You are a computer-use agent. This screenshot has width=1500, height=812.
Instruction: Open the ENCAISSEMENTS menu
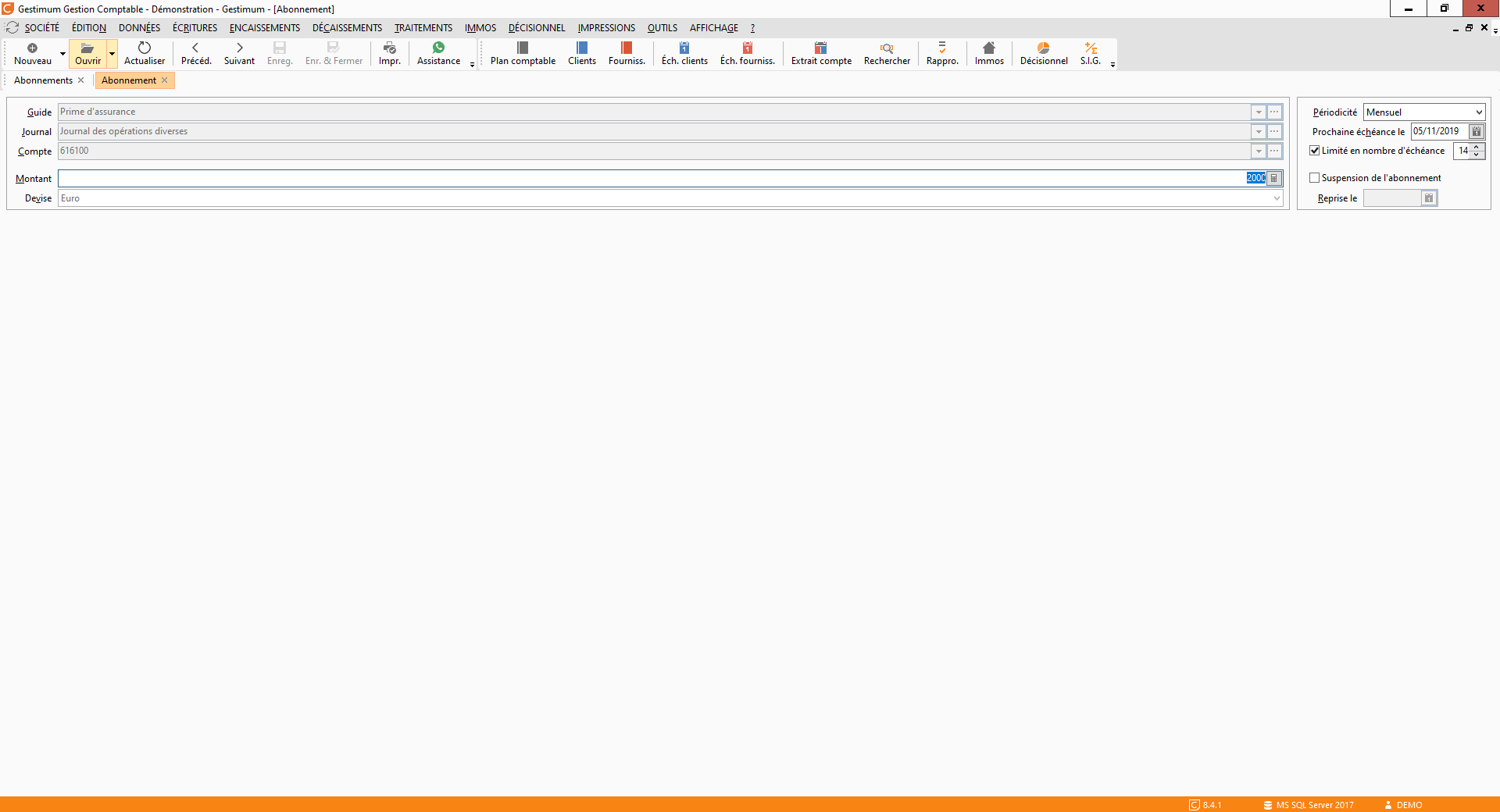tap(265, 28)
